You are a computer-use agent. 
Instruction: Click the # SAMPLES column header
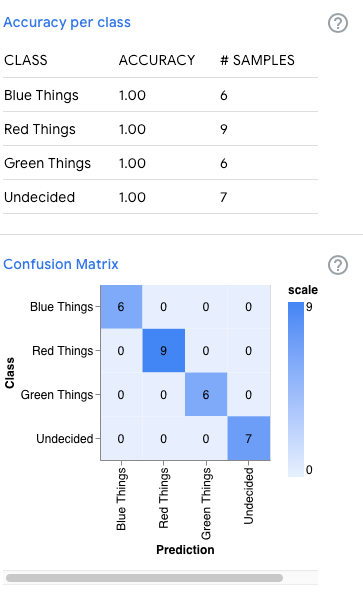point(257,60)
